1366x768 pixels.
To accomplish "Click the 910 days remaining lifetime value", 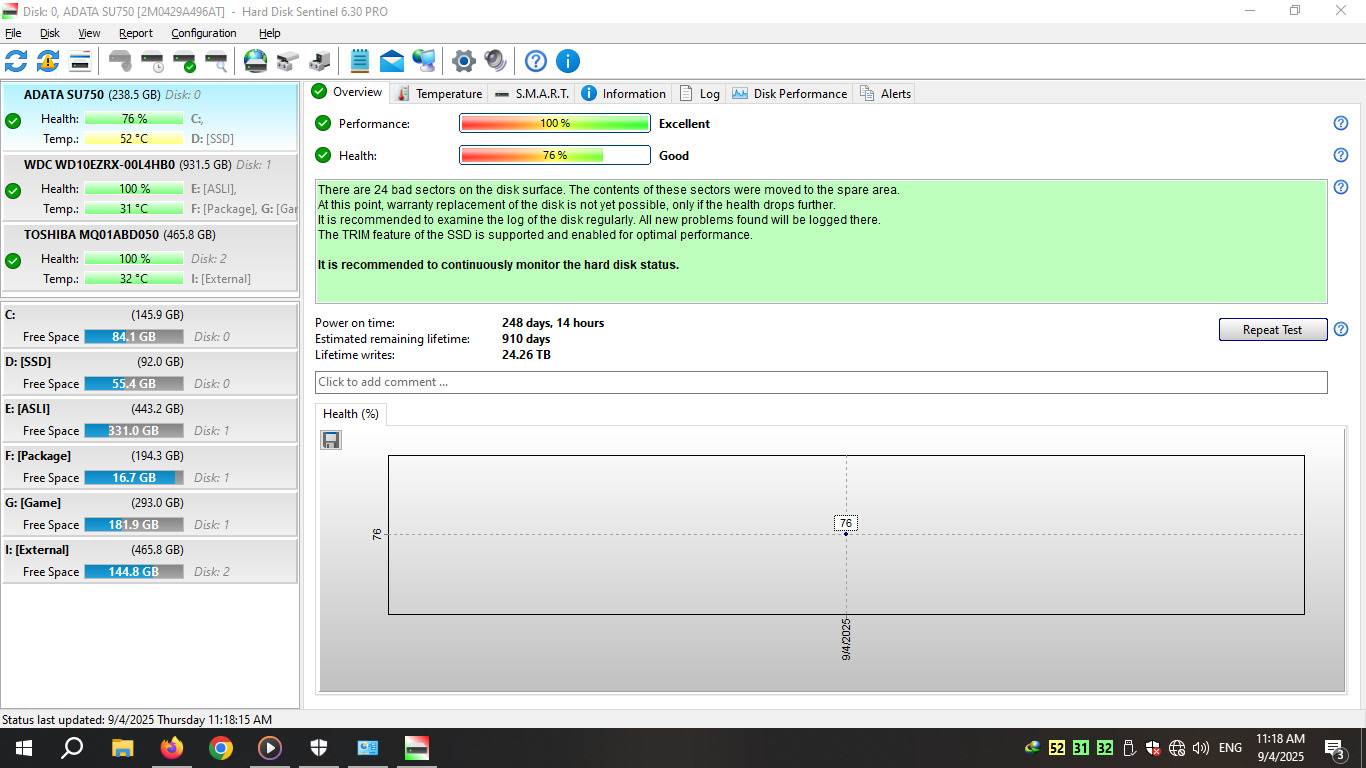I will 526,339.
